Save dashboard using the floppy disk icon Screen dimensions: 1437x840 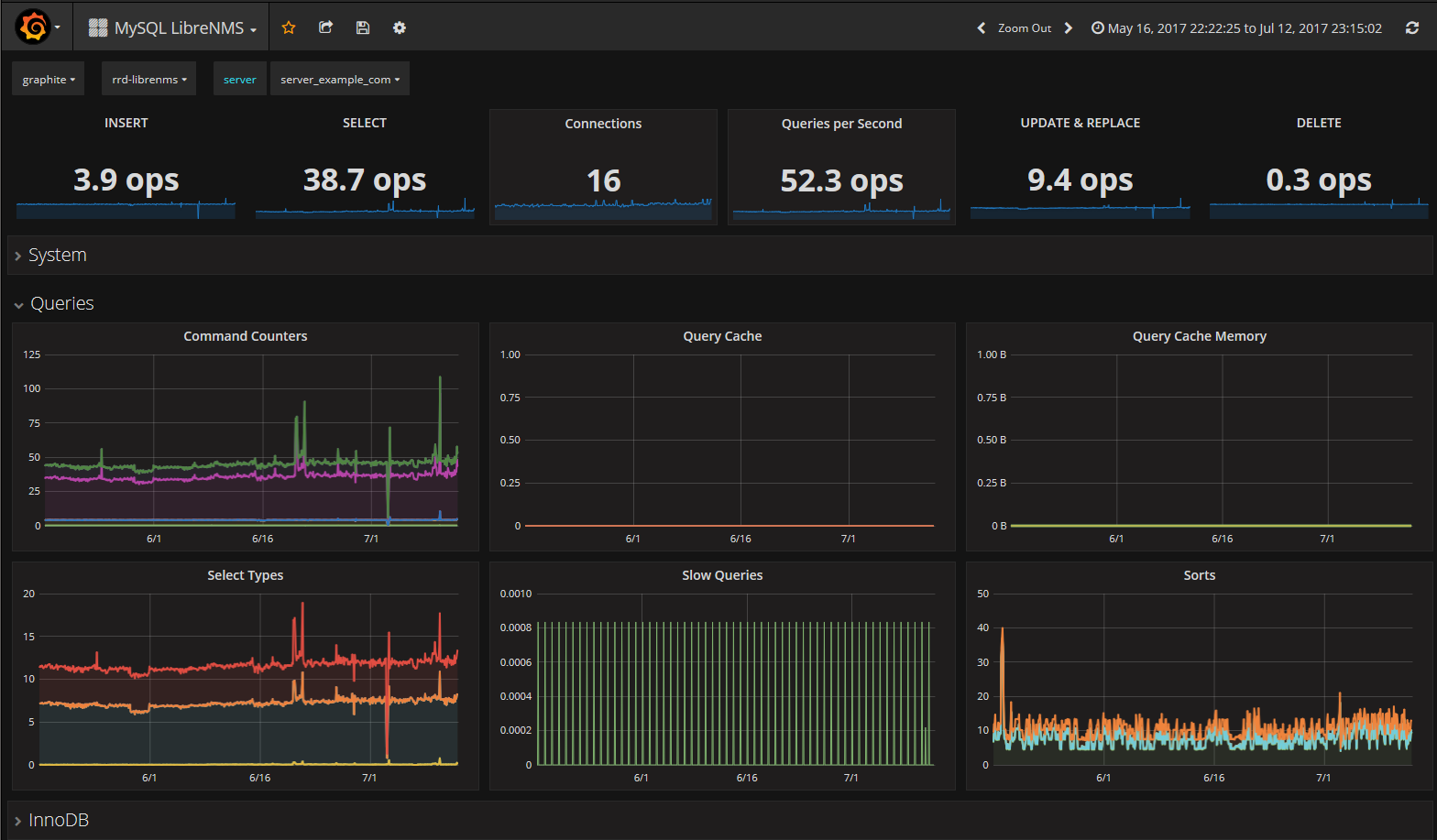click(x=363, y=27)
